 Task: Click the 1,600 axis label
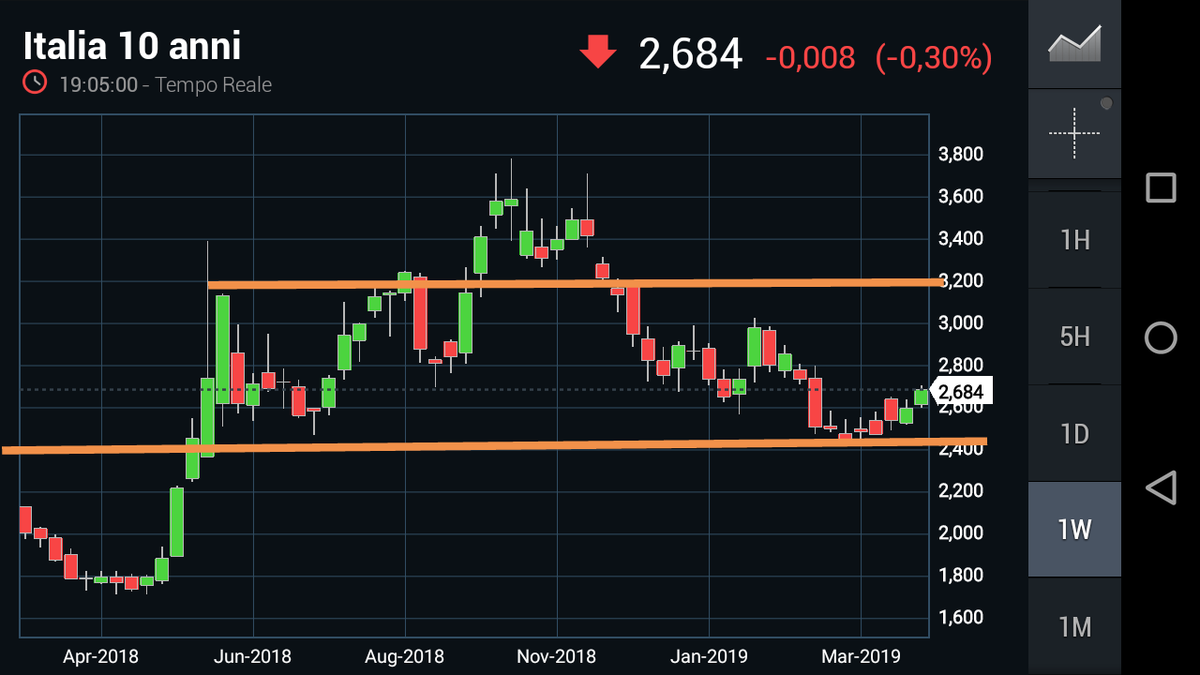(x=960, y=617)
